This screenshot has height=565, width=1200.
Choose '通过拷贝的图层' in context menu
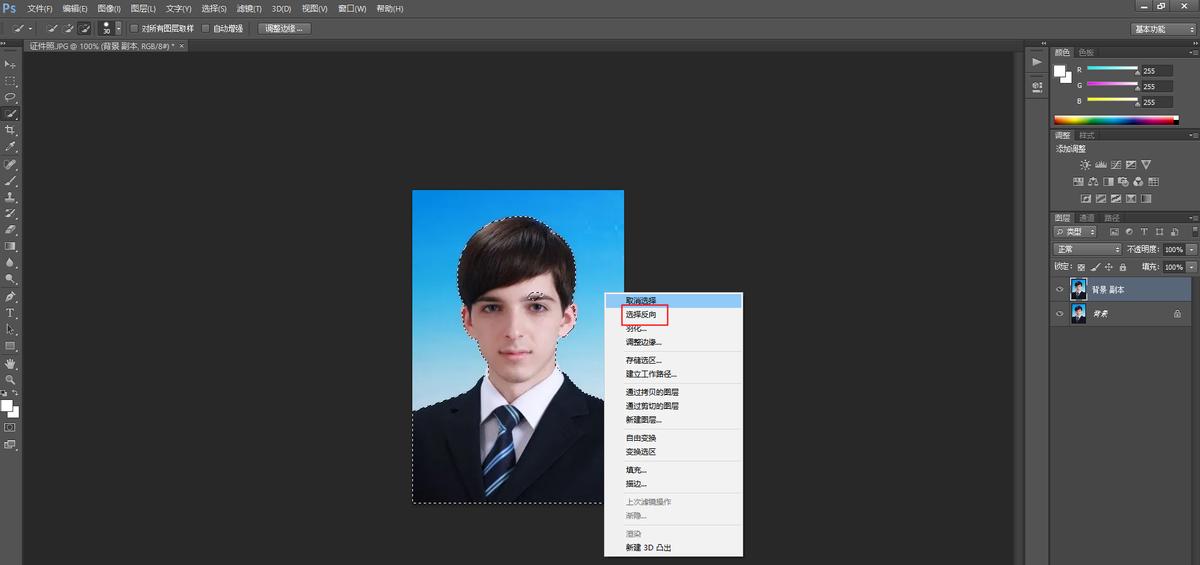[652, 392]
